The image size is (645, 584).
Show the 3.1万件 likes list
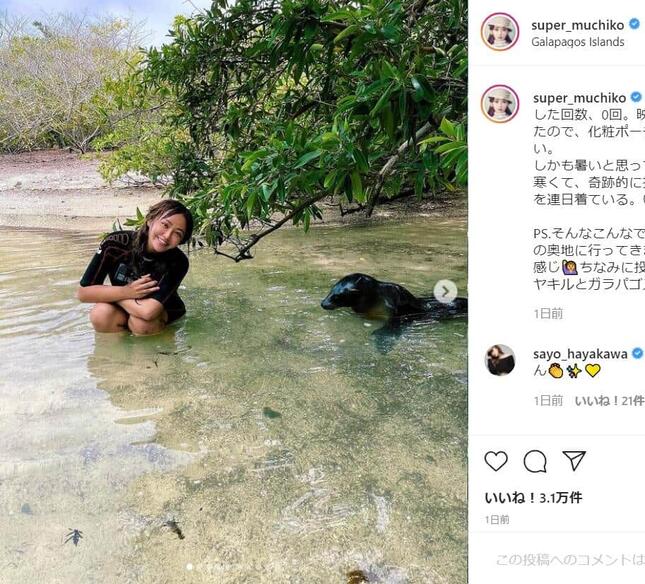pyautogui.click(x=533, y=498)
